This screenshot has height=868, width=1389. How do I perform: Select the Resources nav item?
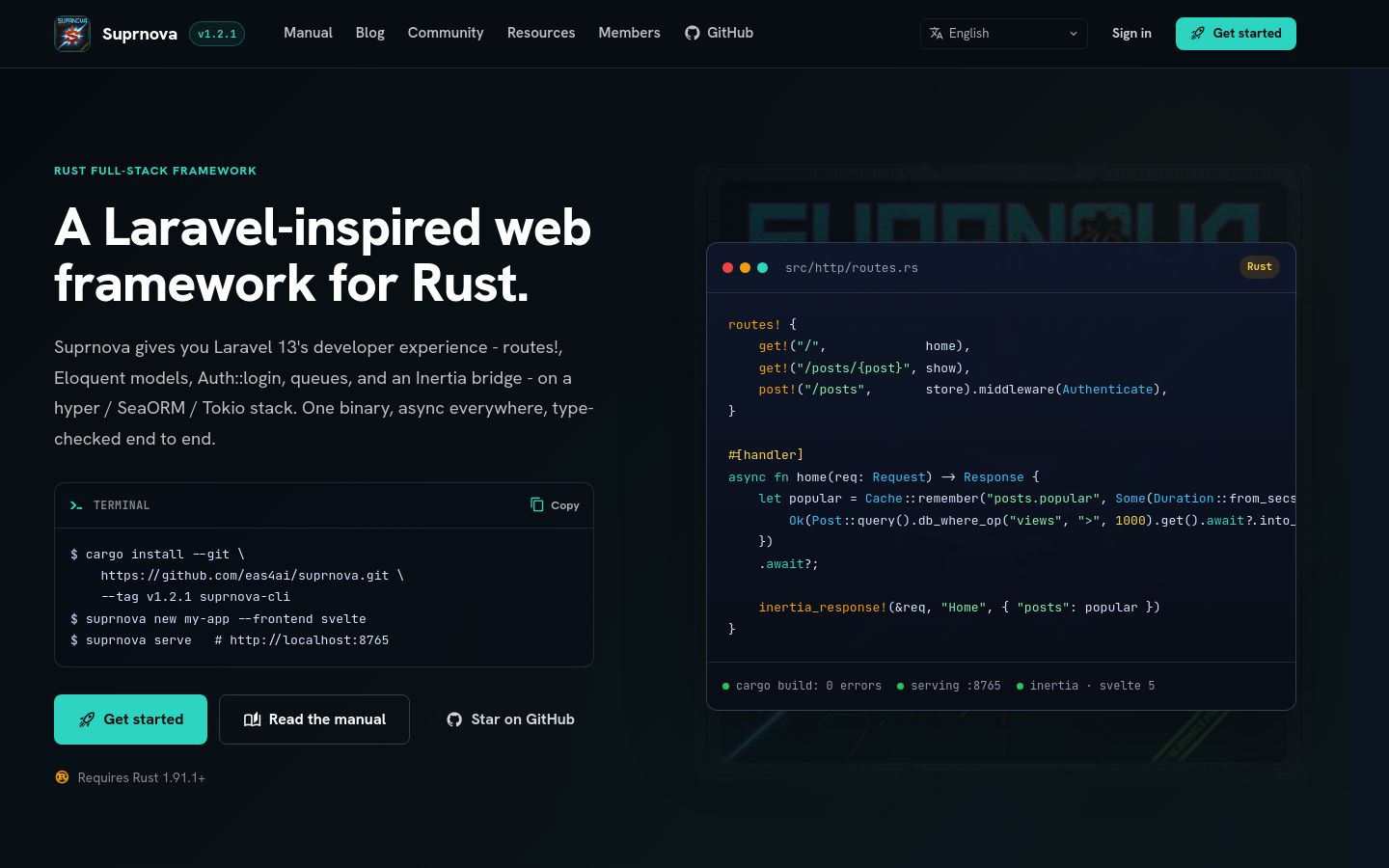coord(541,33)
